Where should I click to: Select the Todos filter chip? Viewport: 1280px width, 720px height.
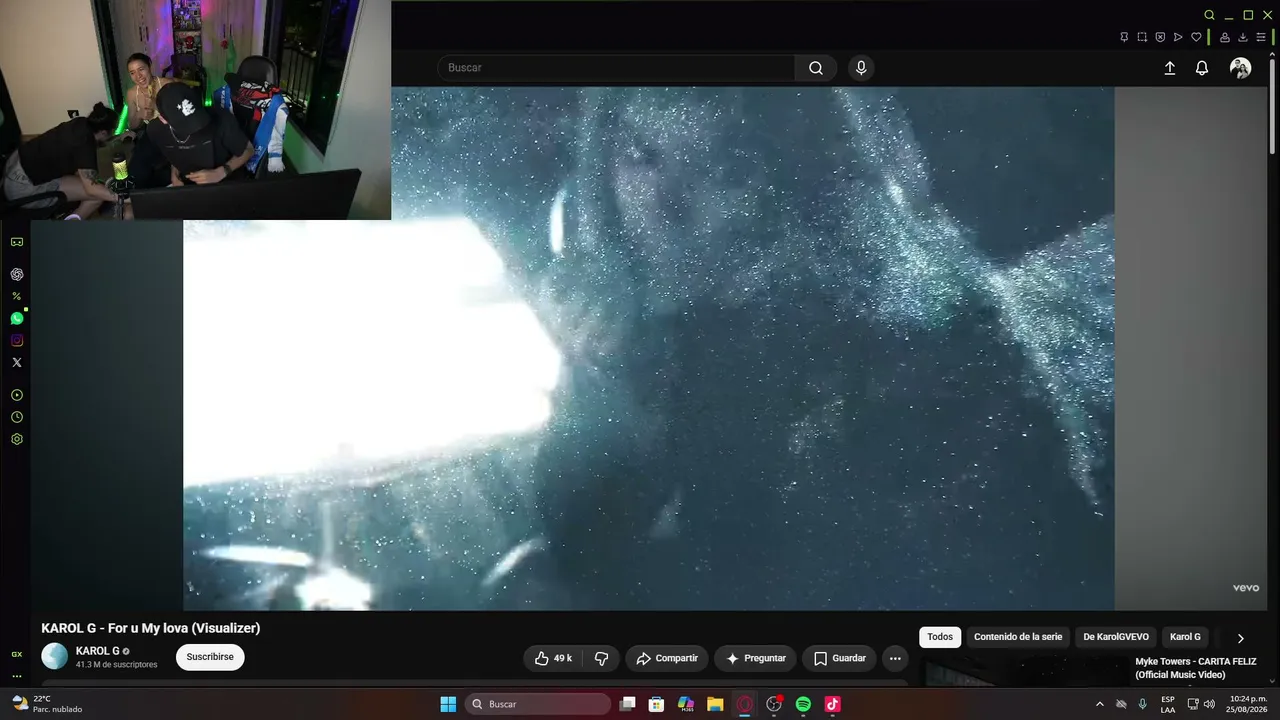pyautogui.click(x=940, y=637)
